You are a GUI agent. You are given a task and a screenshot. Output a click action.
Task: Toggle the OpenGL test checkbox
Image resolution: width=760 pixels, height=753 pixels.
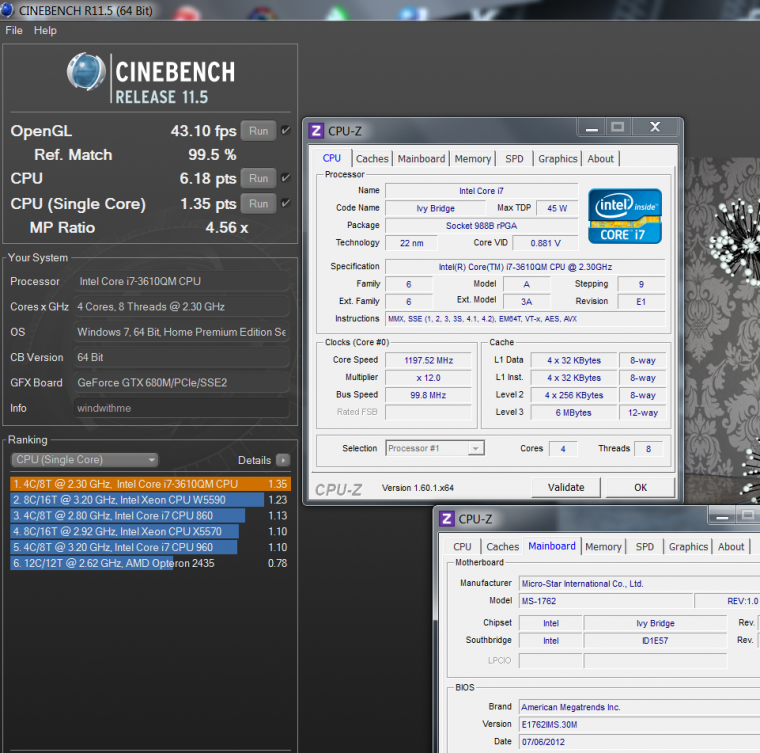coord(286,130)
